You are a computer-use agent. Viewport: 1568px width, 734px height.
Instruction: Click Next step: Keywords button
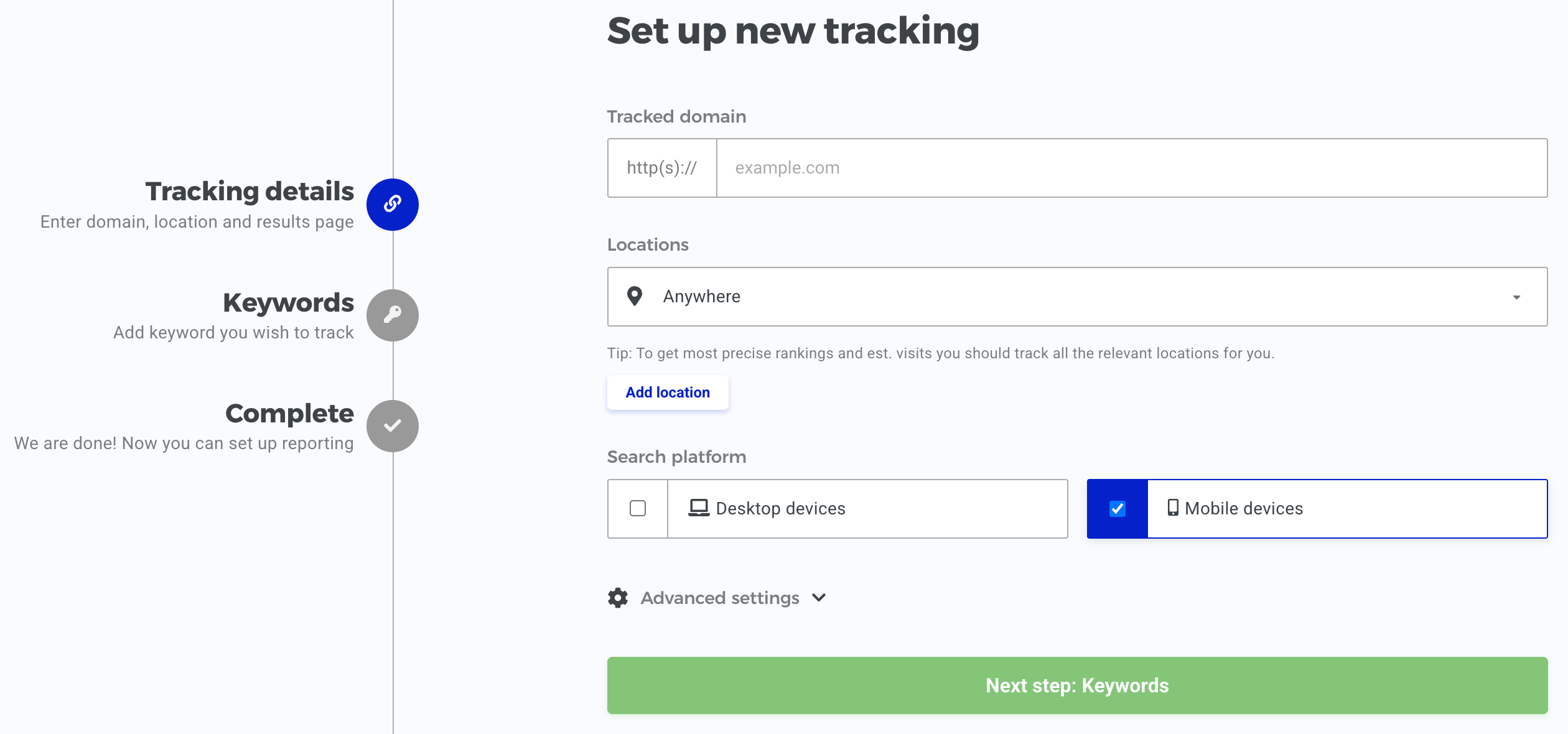1077,685
